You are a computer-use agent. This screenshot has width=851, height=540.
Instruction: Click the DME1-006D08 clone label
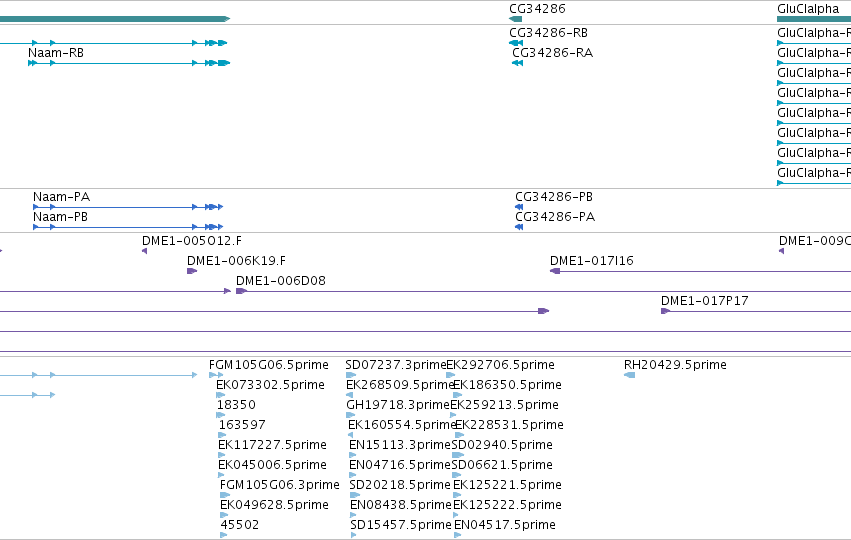281,281
